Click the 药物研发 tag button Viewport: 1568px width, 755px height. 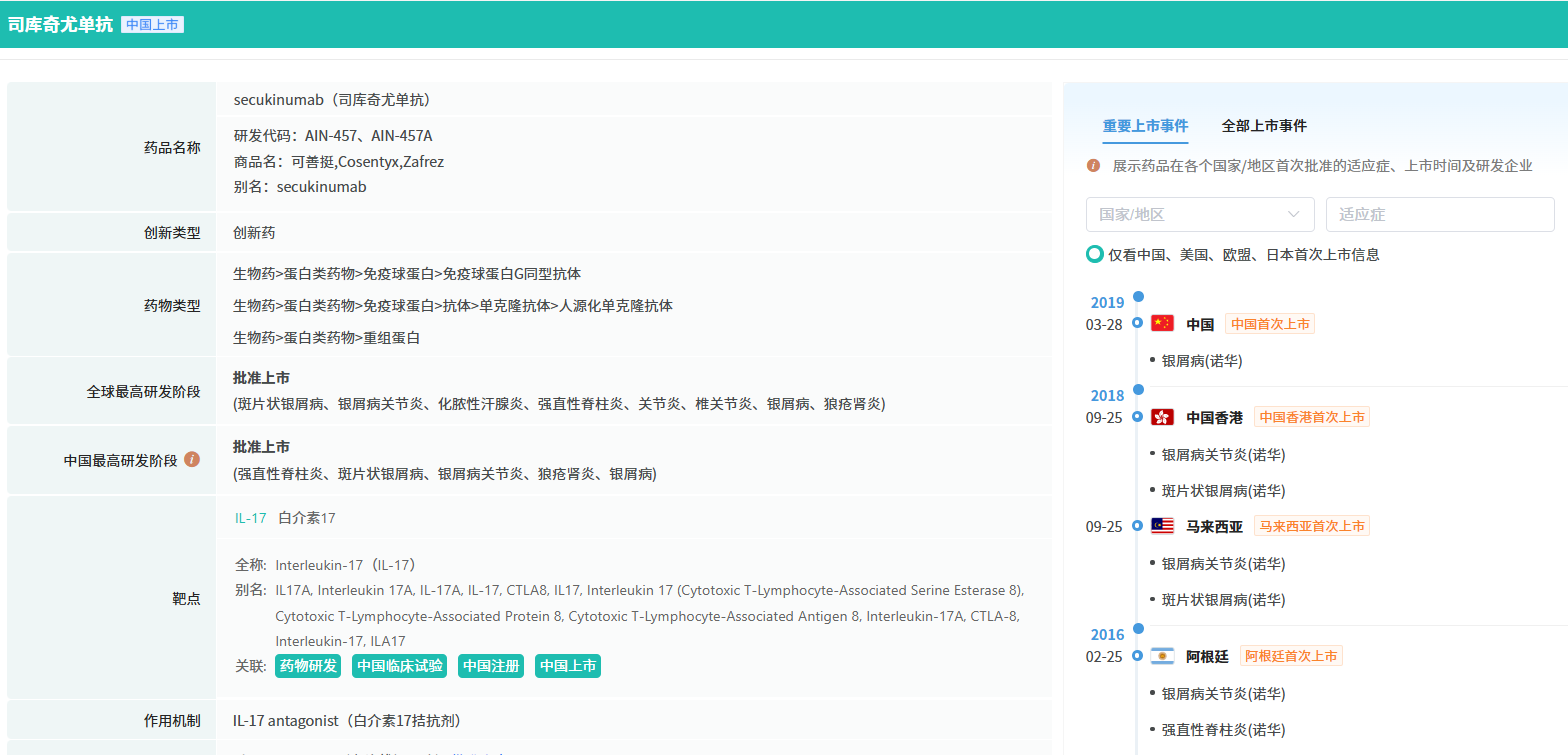click(308, 666)
